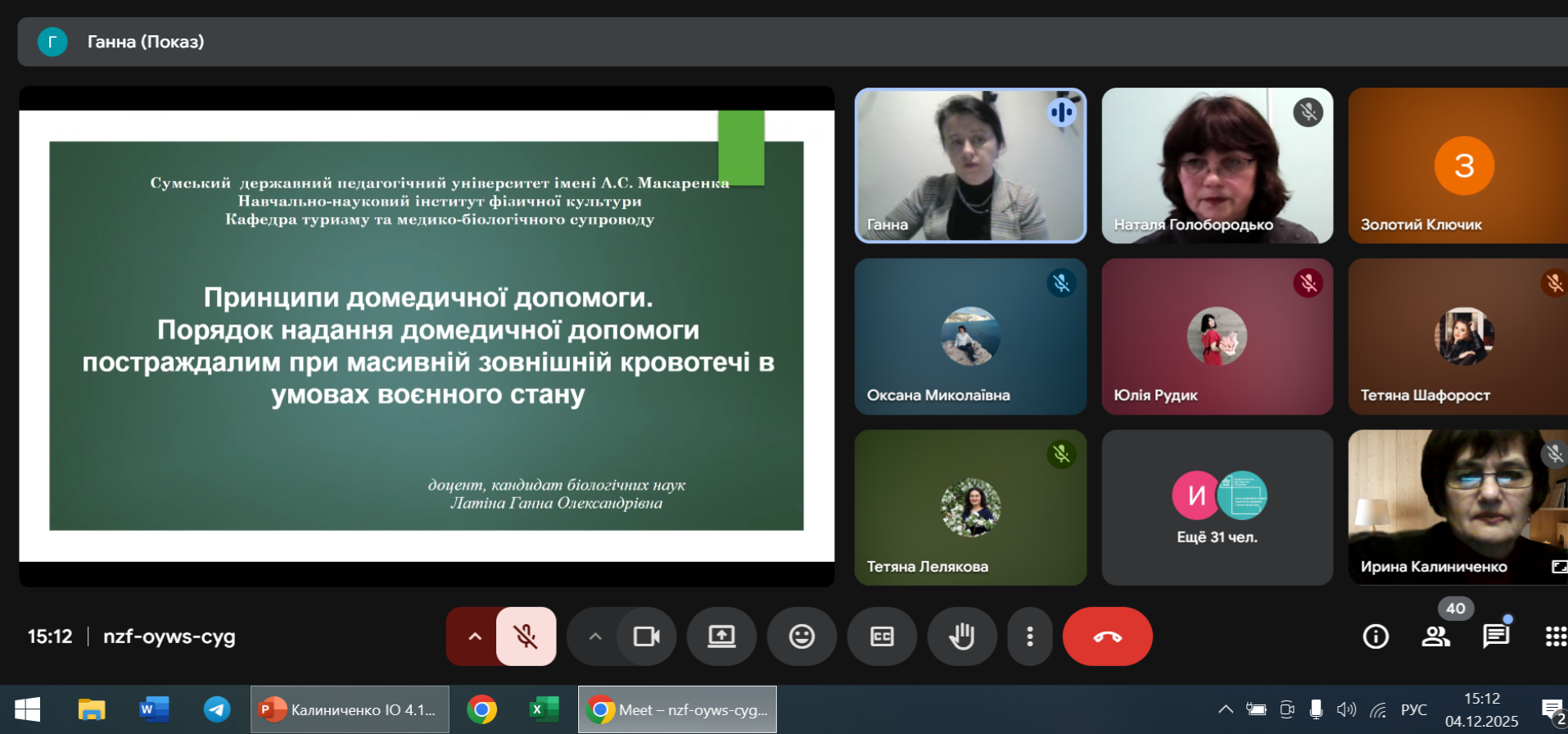Open the emoji reactions picker
The width and height of the screenshot is (1568, 734).
click(x=802, y=637)
